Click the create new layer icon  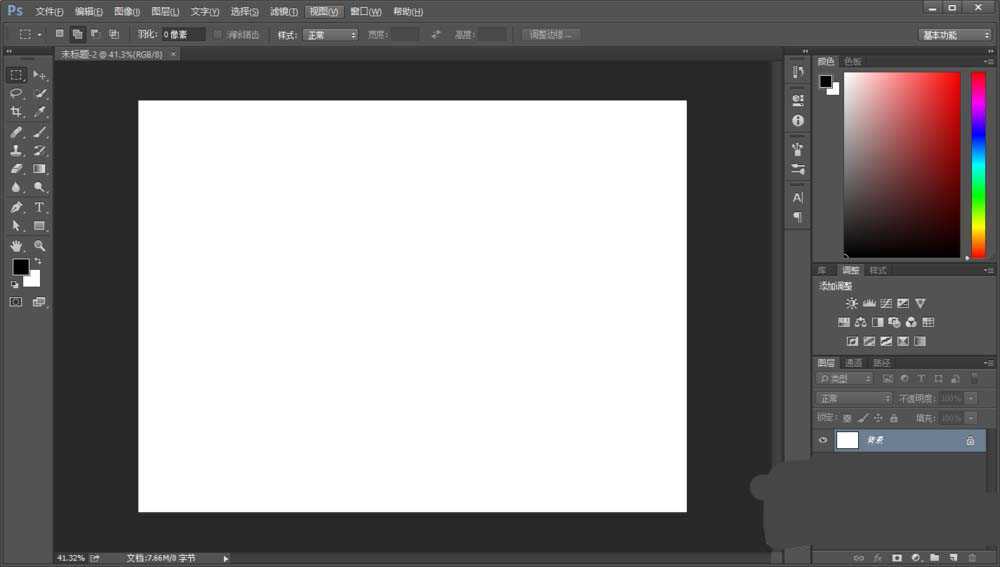click(x=953, y=557)
